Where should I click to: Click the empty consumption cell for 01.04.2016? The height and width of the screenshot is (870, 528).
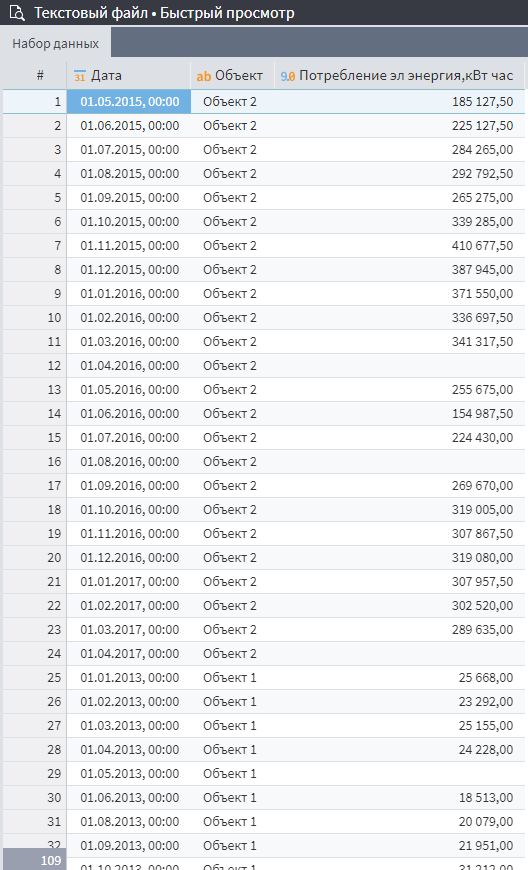[399, 366]
